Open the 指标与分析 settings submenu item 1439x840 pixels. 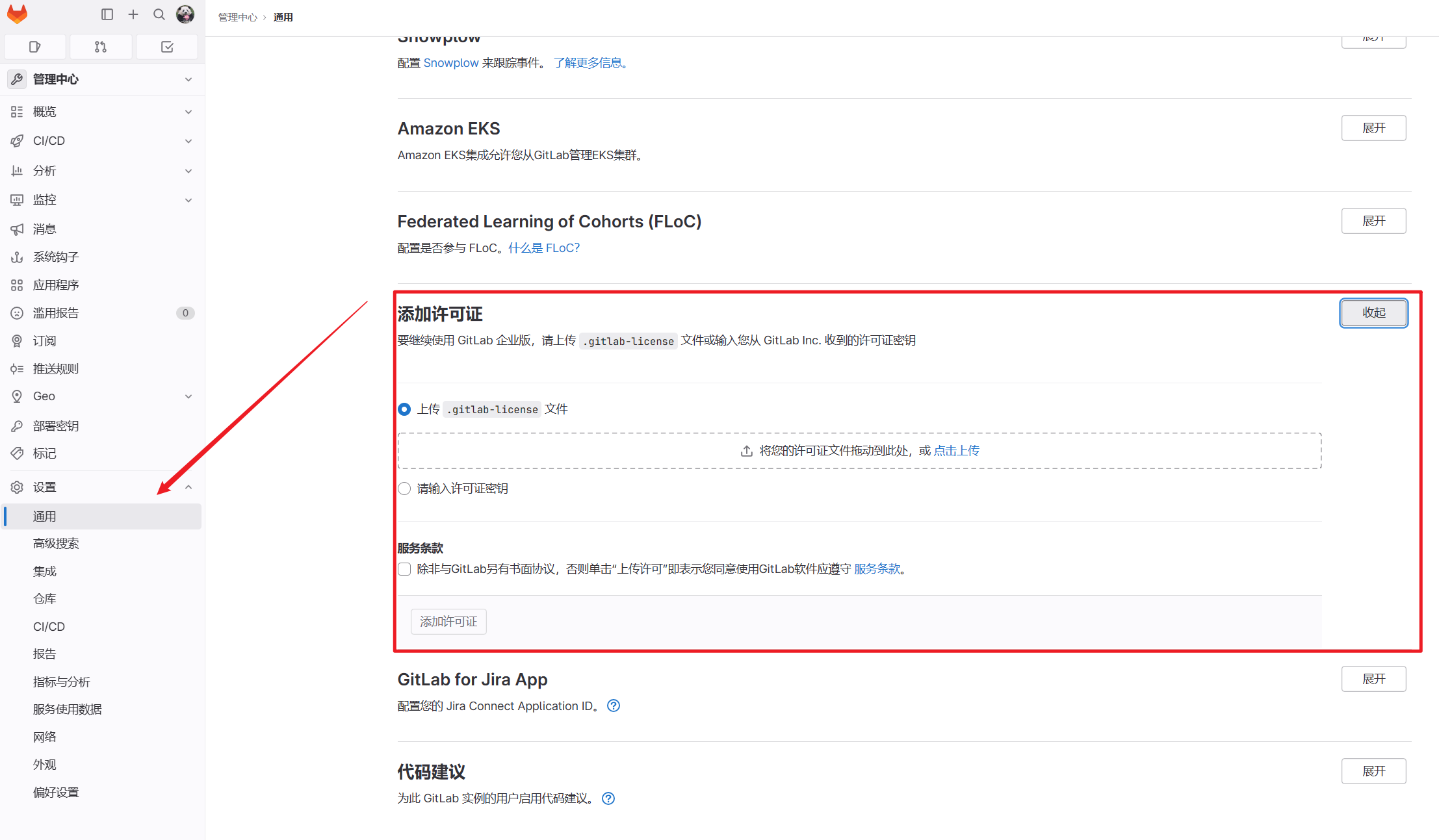(102, 682)
